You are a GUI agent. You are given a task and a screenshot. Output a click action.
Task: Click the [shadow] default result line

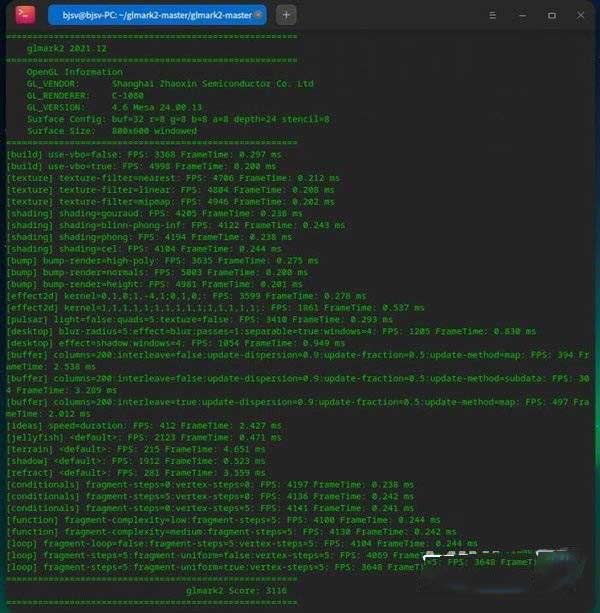[x=136, y=461]
